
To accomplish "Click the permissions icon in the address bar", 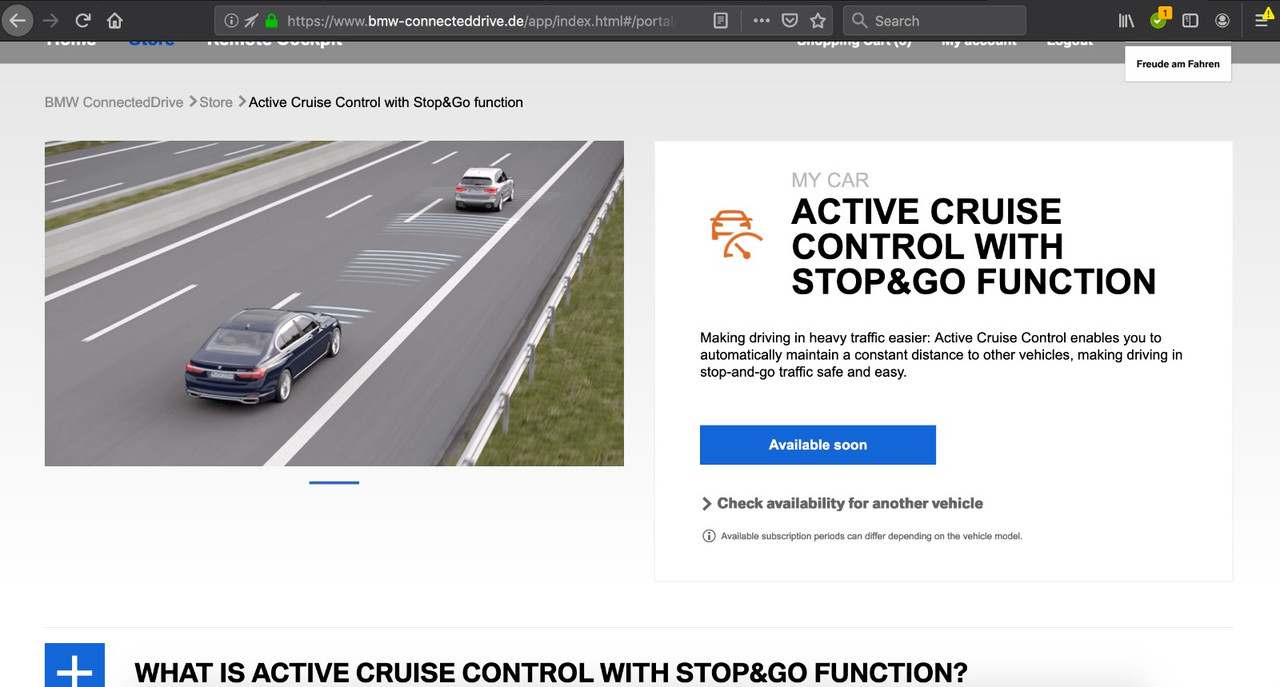I will (x=251, y=20).
